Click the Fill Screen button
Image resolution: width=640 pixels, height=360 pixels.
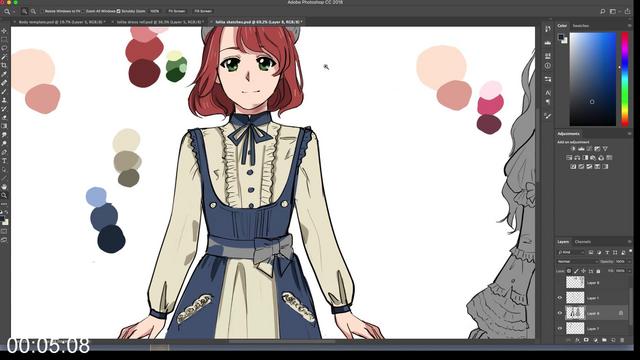coord(203,11)
